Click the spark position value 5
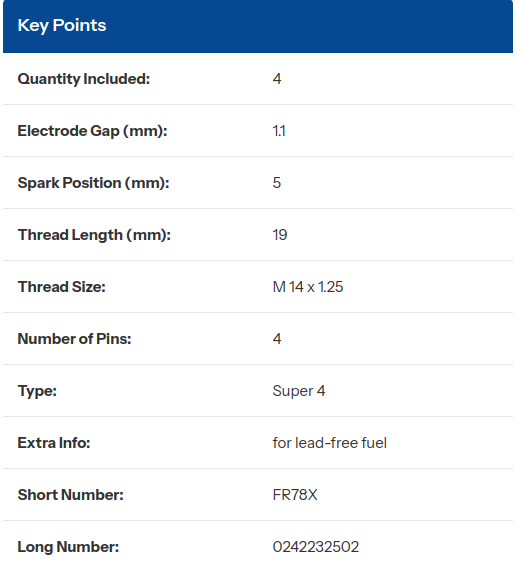Viewport: 515px width, 572px height. [277, 183]
